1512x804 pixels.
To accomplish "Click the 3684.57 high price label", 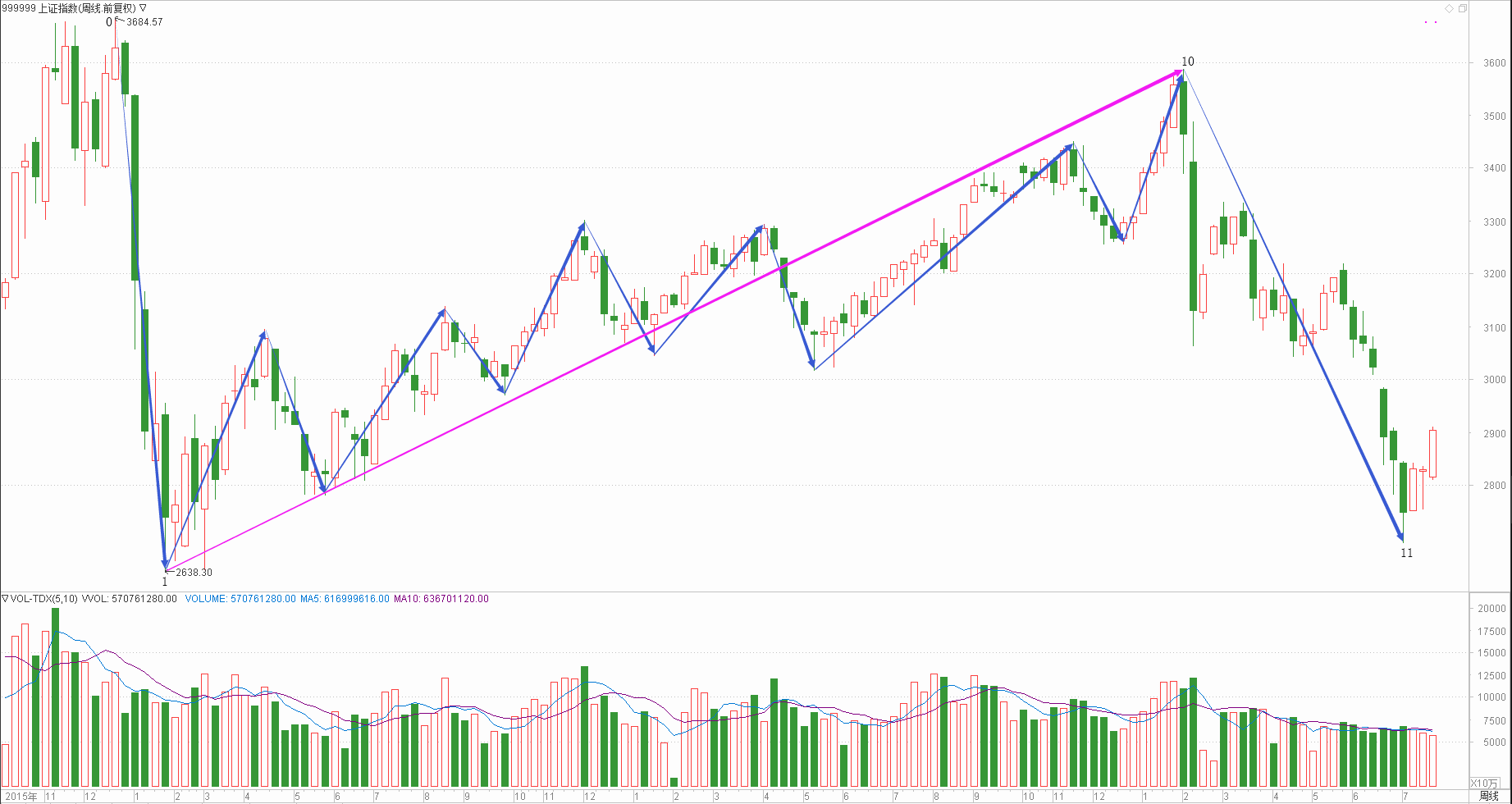I will (x=144, y=22).
